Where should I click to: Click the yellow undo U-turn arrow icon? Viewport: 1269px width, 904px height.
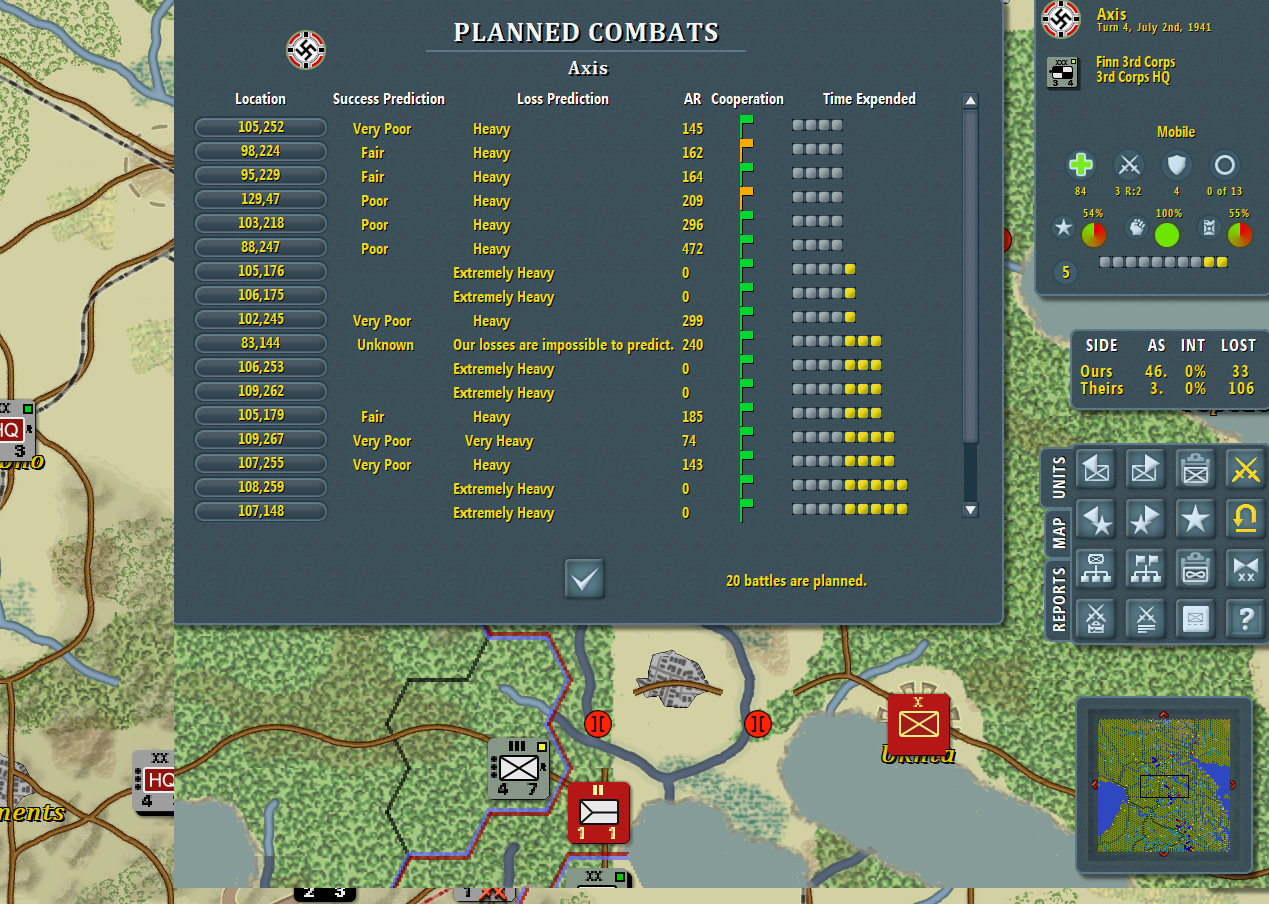(1245, 518)
